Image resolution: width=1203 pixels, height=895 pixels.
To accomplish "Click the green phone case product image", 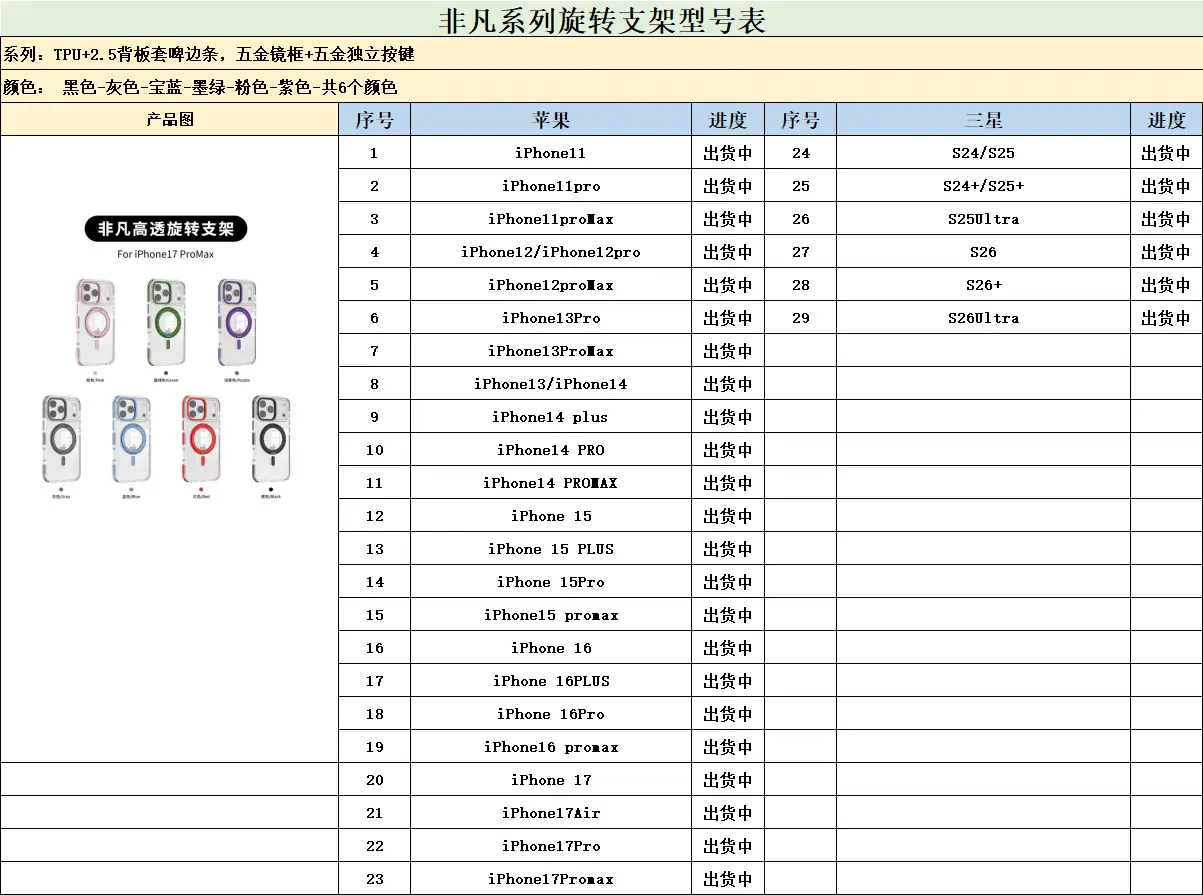I will point(166,322).
